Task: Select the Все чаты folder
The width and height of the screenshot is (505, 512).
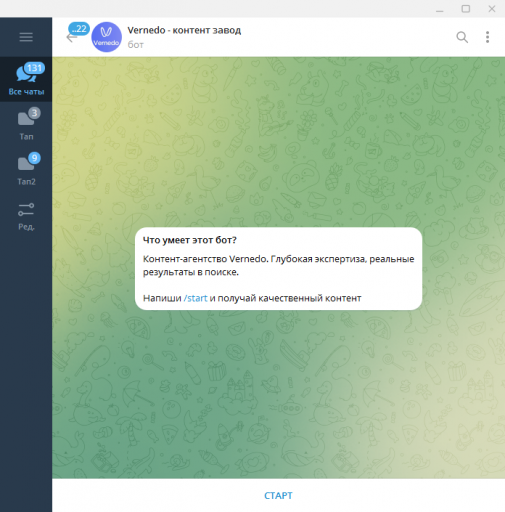Action: pyautogui.click(x=26, y=79)
